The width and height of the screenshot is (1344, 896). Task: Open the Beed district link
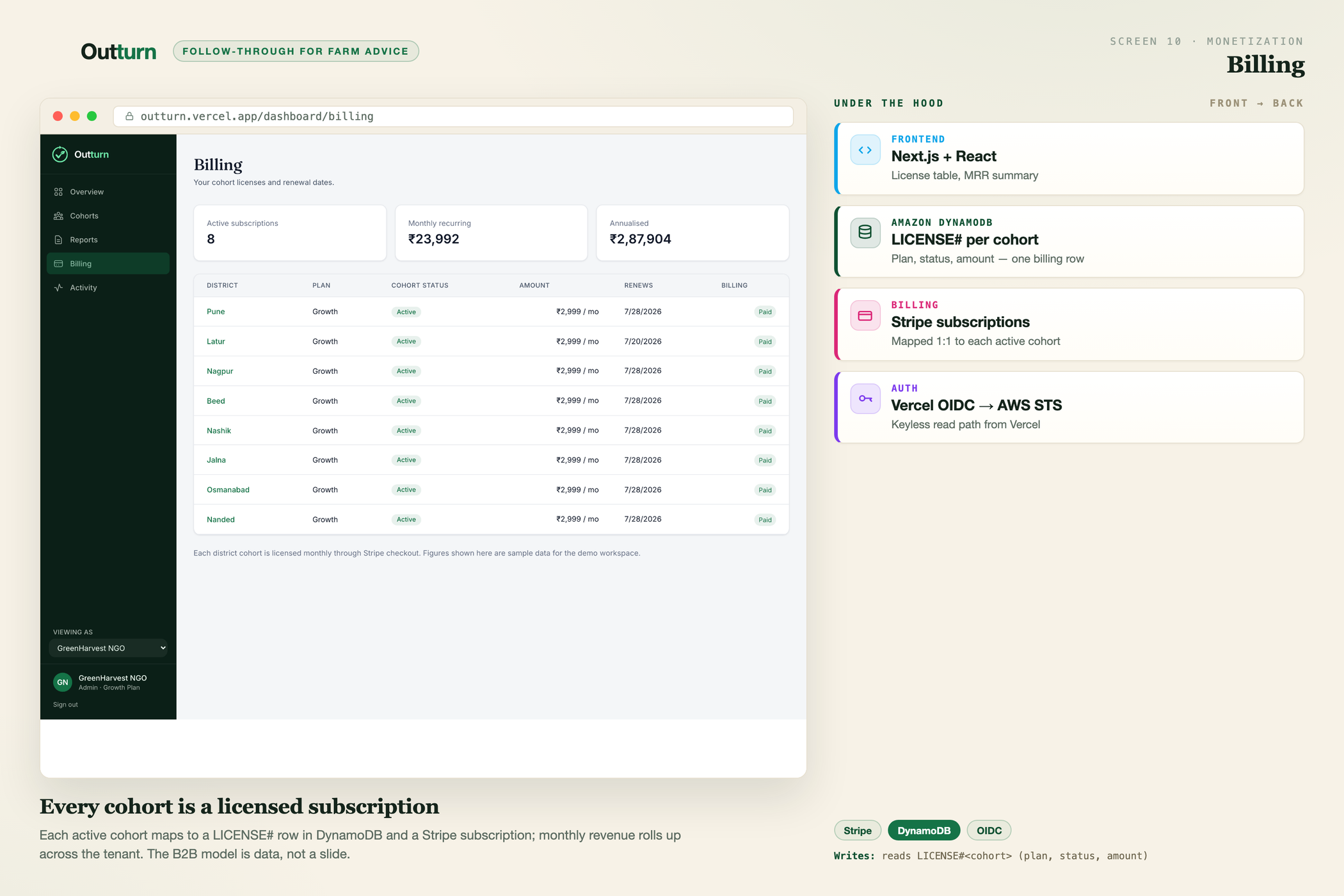(x=216, y=401)
